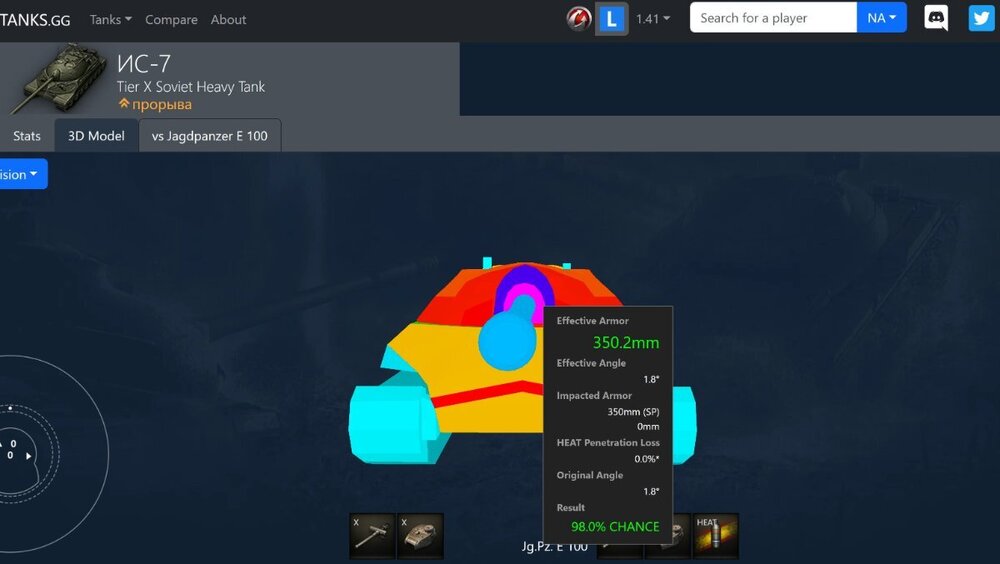Click the TANKS.GG logo

(35, 20)
